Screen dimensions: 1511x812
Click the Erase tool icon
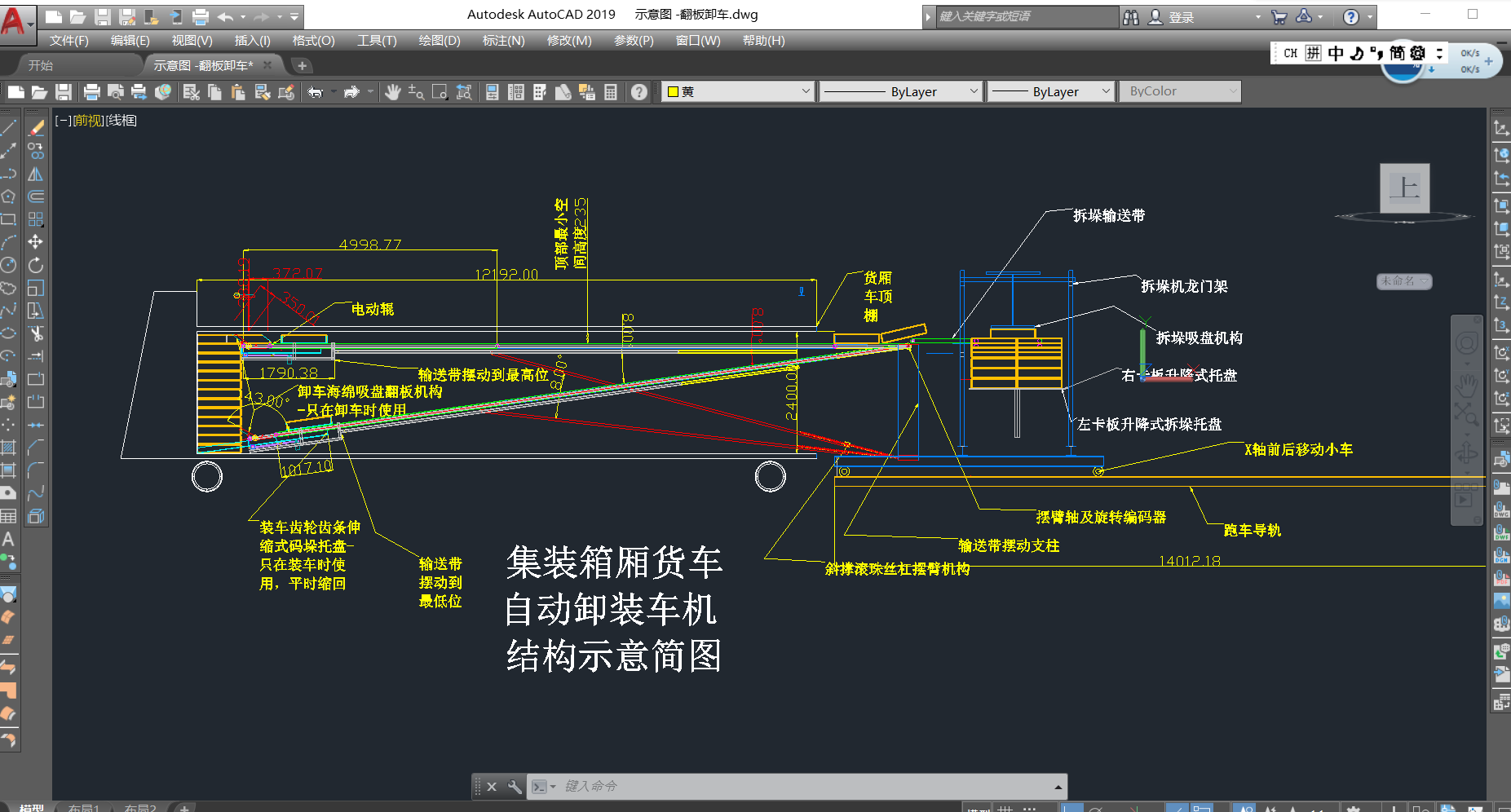click(x=36, y=128)
